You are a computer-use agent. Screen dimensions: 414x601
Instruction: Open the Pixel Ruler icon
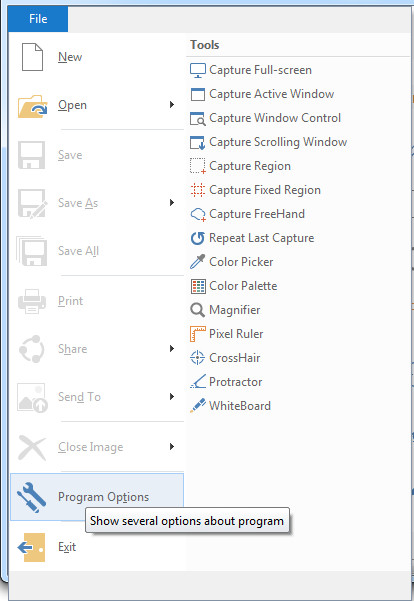tap(198, 334)
